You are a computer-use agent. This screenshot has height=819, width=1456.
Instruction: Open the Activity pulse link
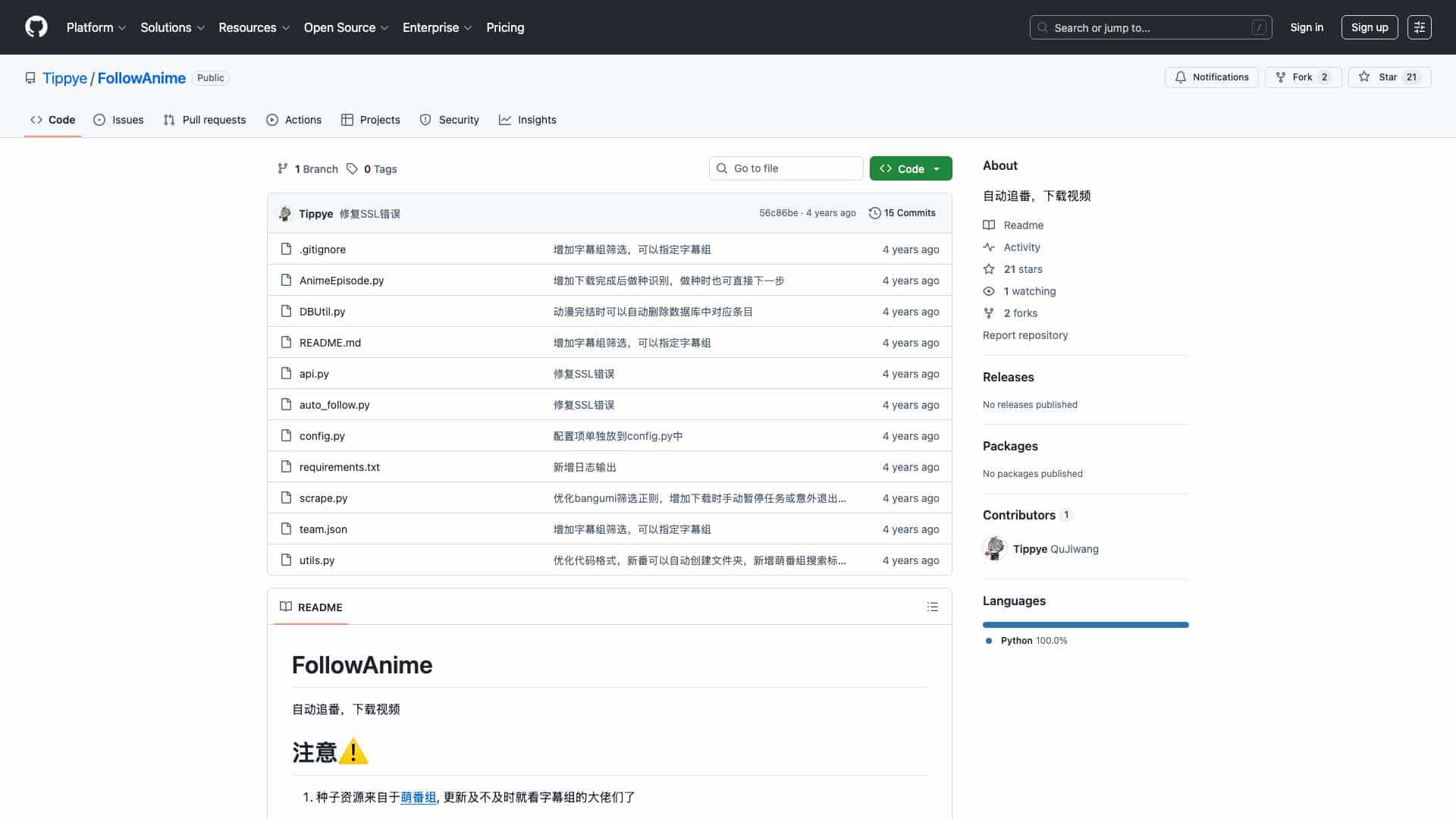pos(1012,247)
